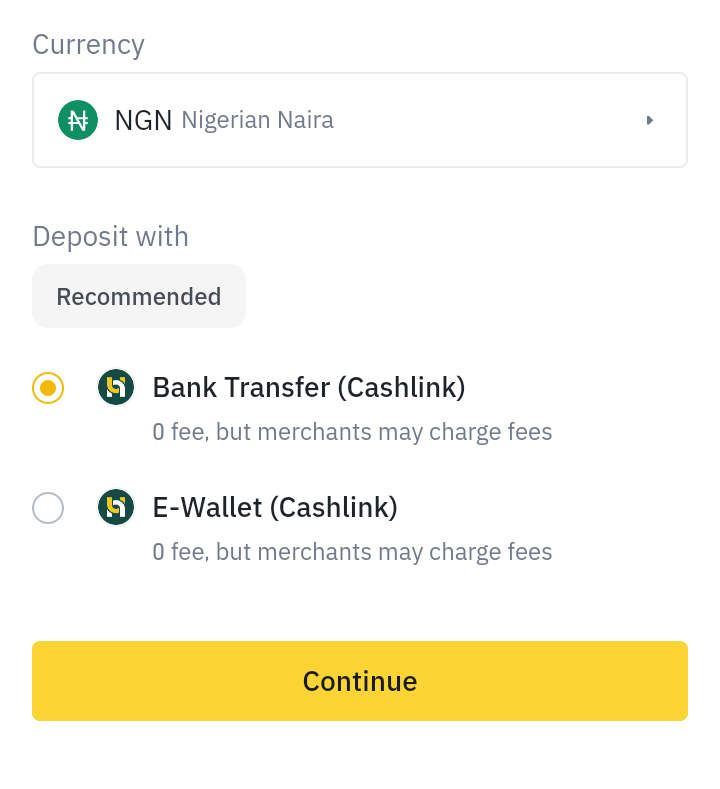The image size is (720, 789).
Task: Click the NGN currency code text
Action: (143, 120)
